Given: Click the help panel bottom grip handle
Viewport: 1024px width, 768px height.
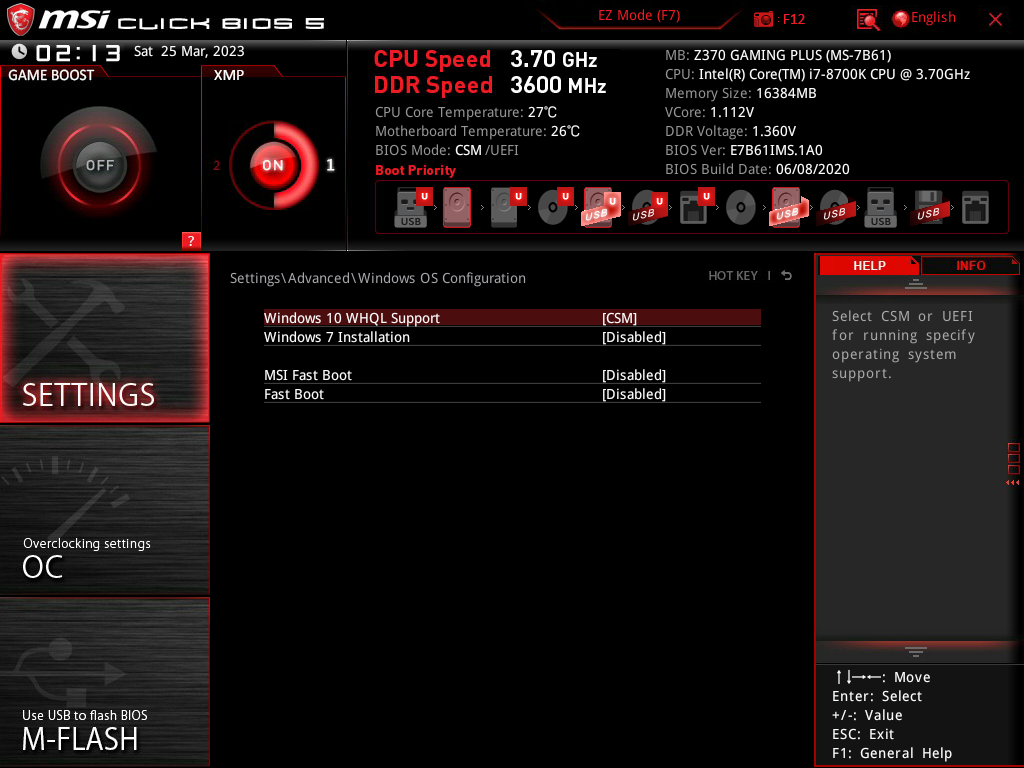Looking at the screenshot, I should point(916,652).
